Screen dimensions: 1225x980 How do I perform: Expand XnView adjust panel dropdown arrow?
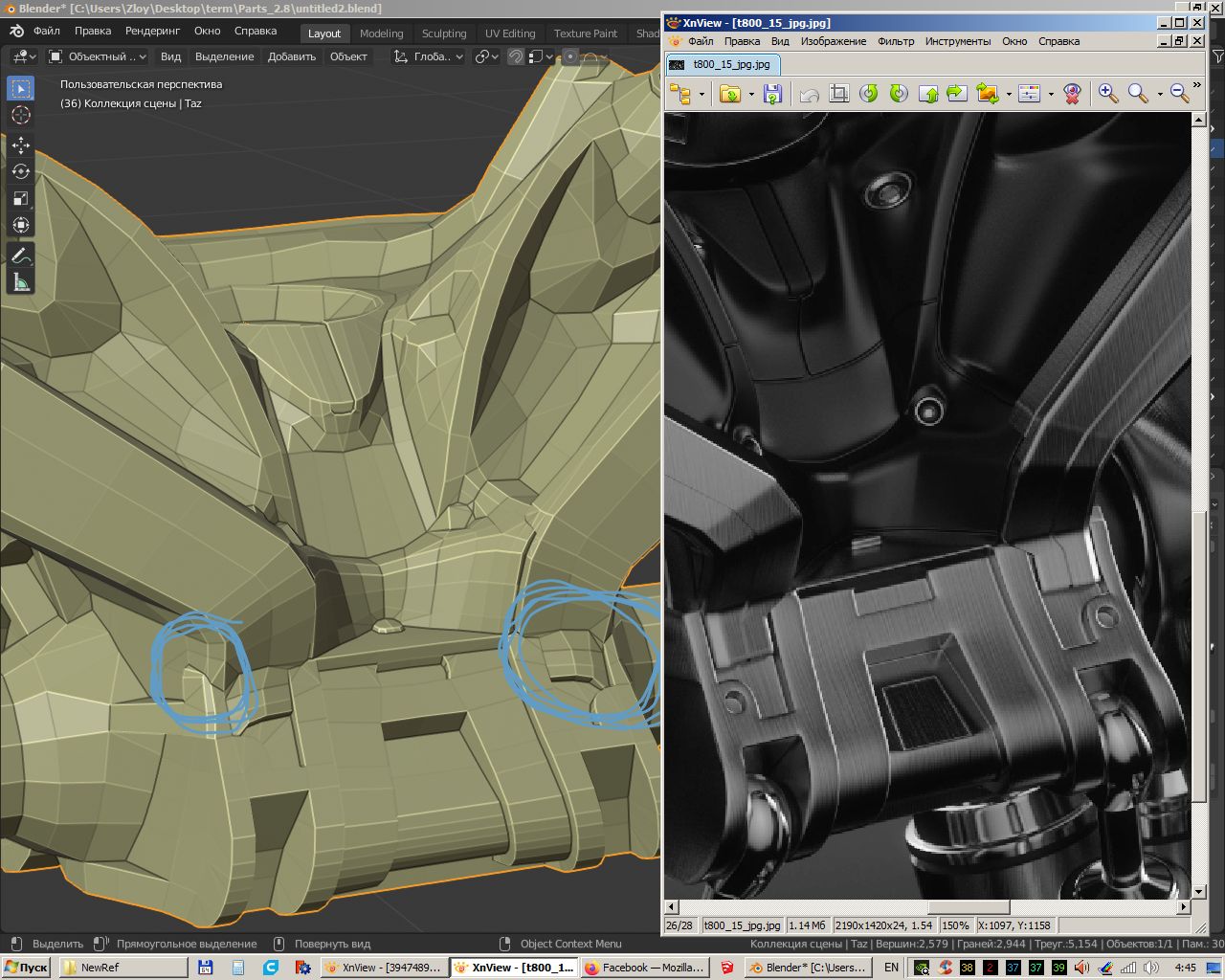pos(1050,95)
